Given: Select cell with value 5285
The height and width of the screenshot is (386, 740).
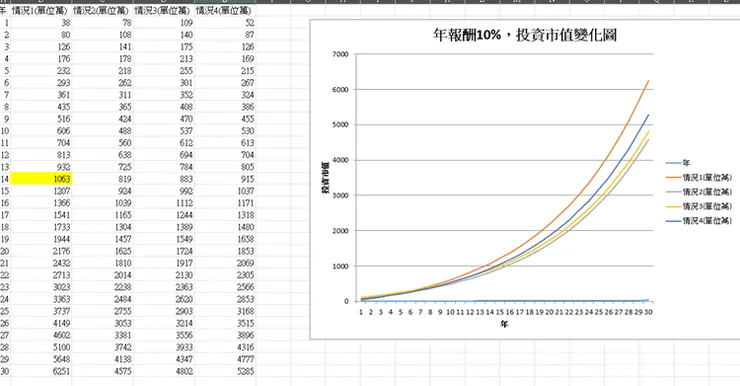Looking at the screenshot, I should 225,371.
